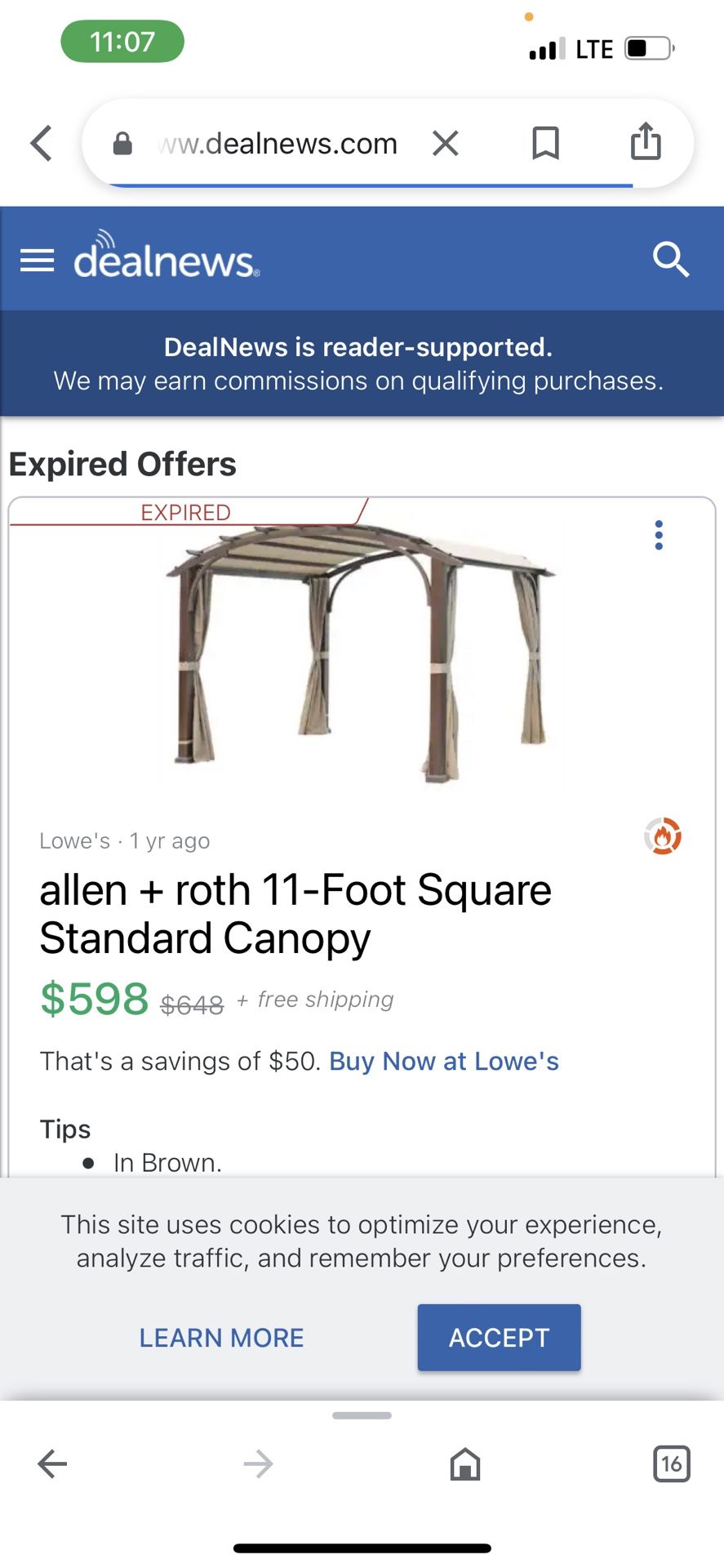Navigate forward in browser history
This screenshot has height=1568, width=724.
click(258, 1464)
